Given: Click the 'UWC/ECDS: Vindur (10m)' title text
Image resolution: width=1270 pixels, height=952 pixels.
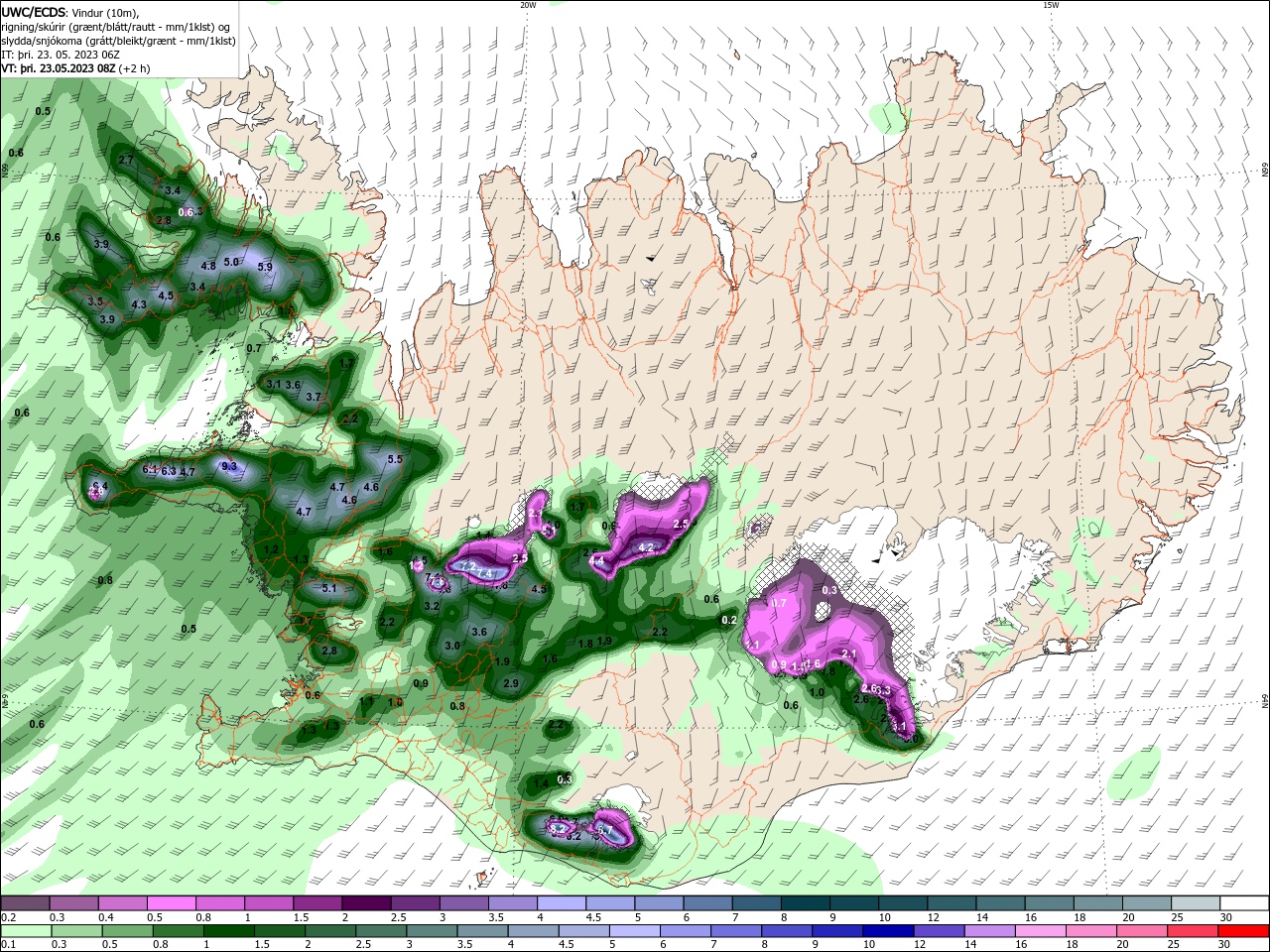Looking at the screenshot, I should [70, 12].
